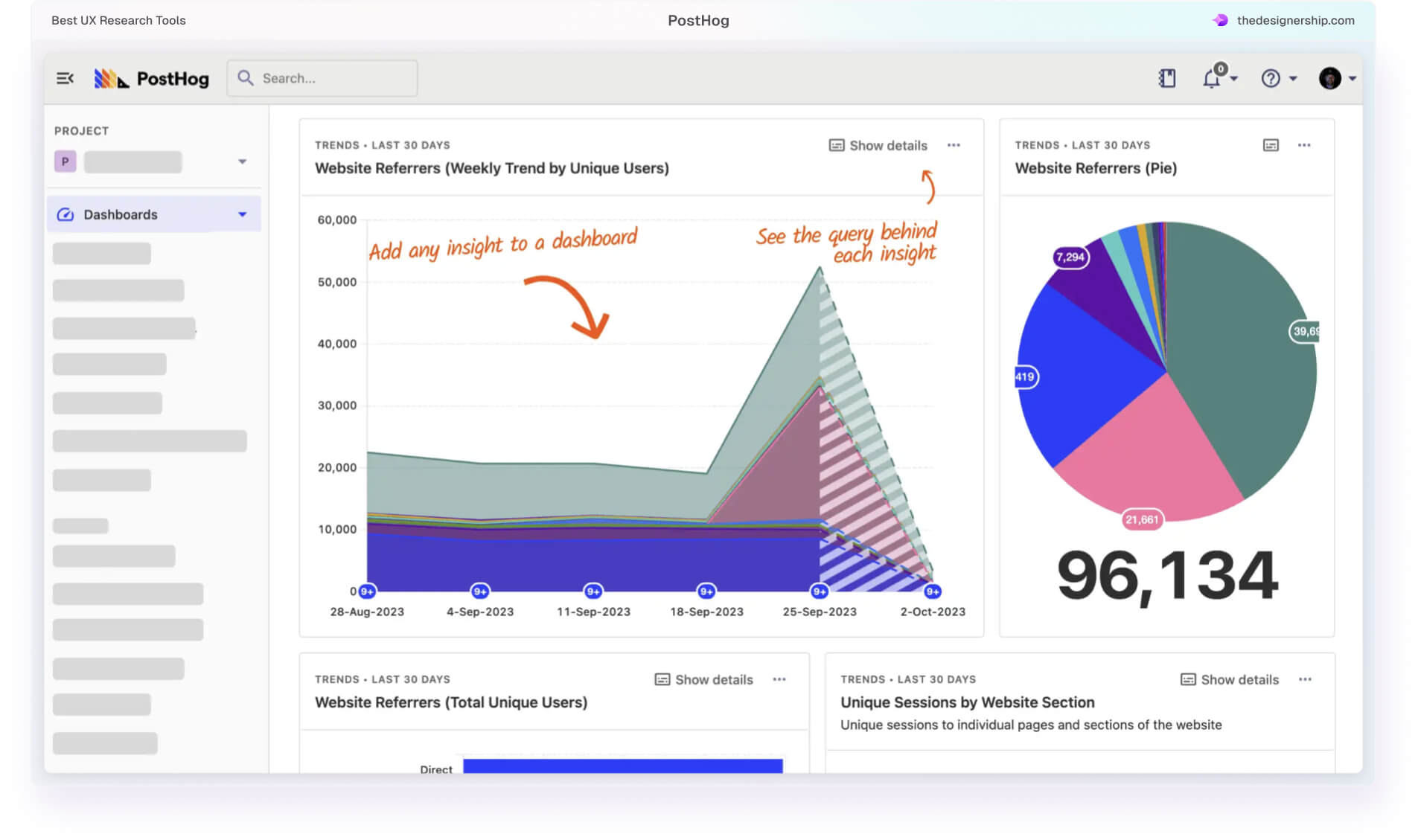The height and width of the screenshot is (840, 1418).
Task: Expand the Dashboards section chevron
Action: 242,214
